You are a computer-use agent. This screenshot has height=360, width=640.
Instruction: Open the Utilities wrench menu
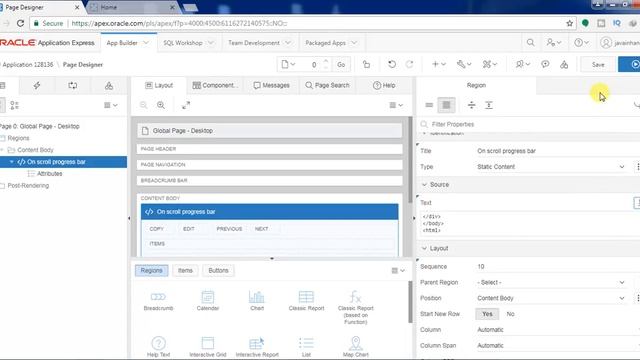click(x=464, y=64)
